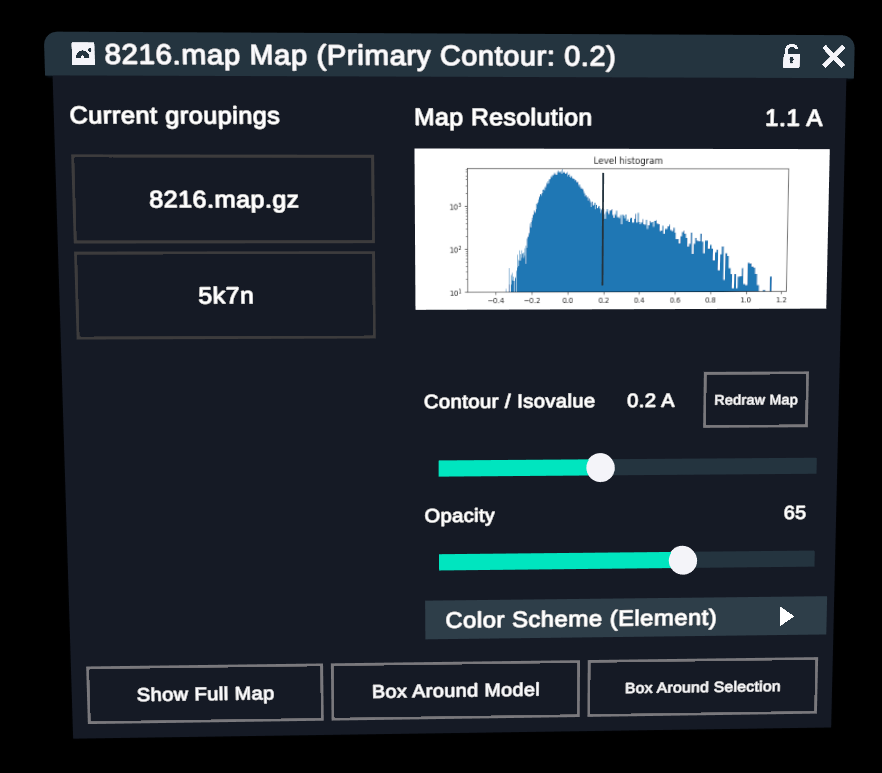The width and height of the screenshot is (882, 773).
Task: Click the unfilled end of the Contour slider track
Action: (760, 466)
